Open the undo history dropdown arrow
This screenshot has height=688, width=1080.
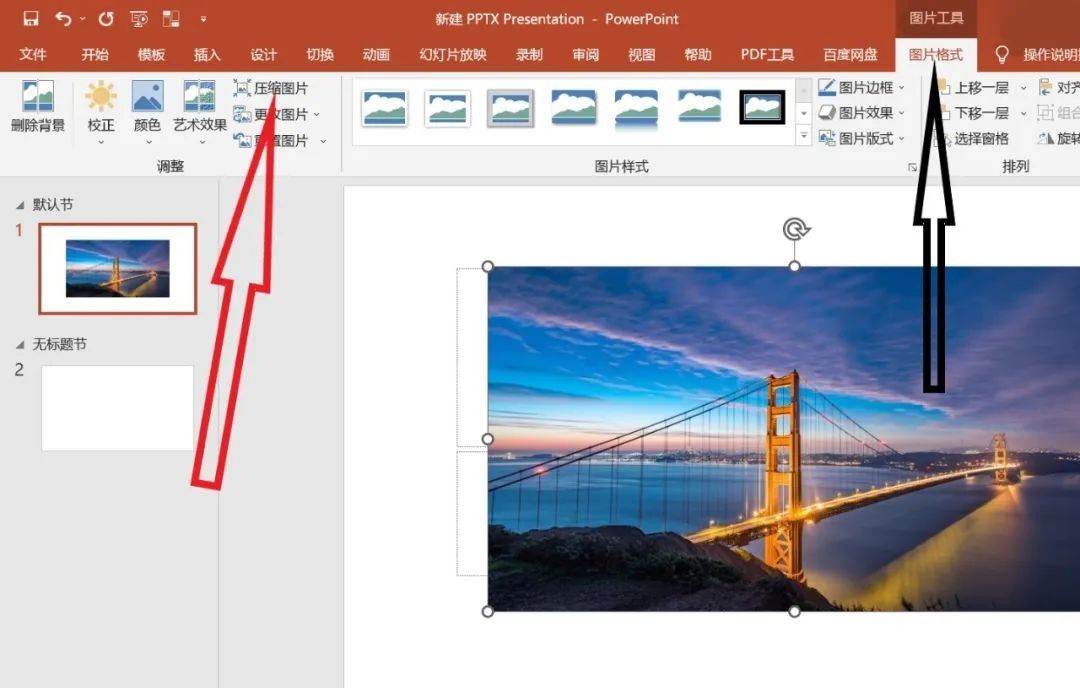[82, 19]
